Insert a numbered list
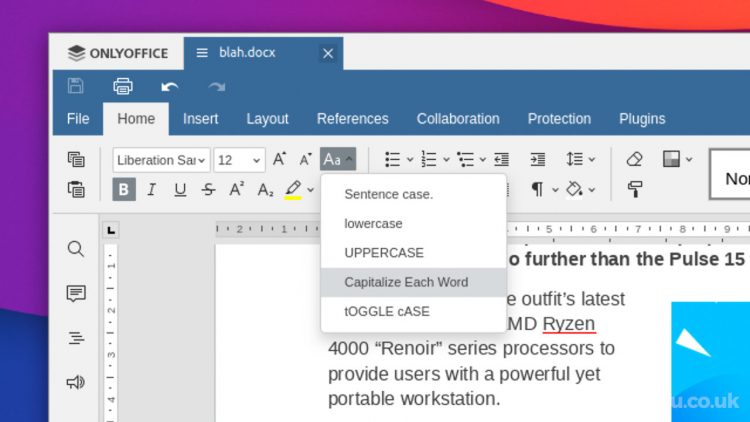 pyautogui.click(x=429, y=159)
